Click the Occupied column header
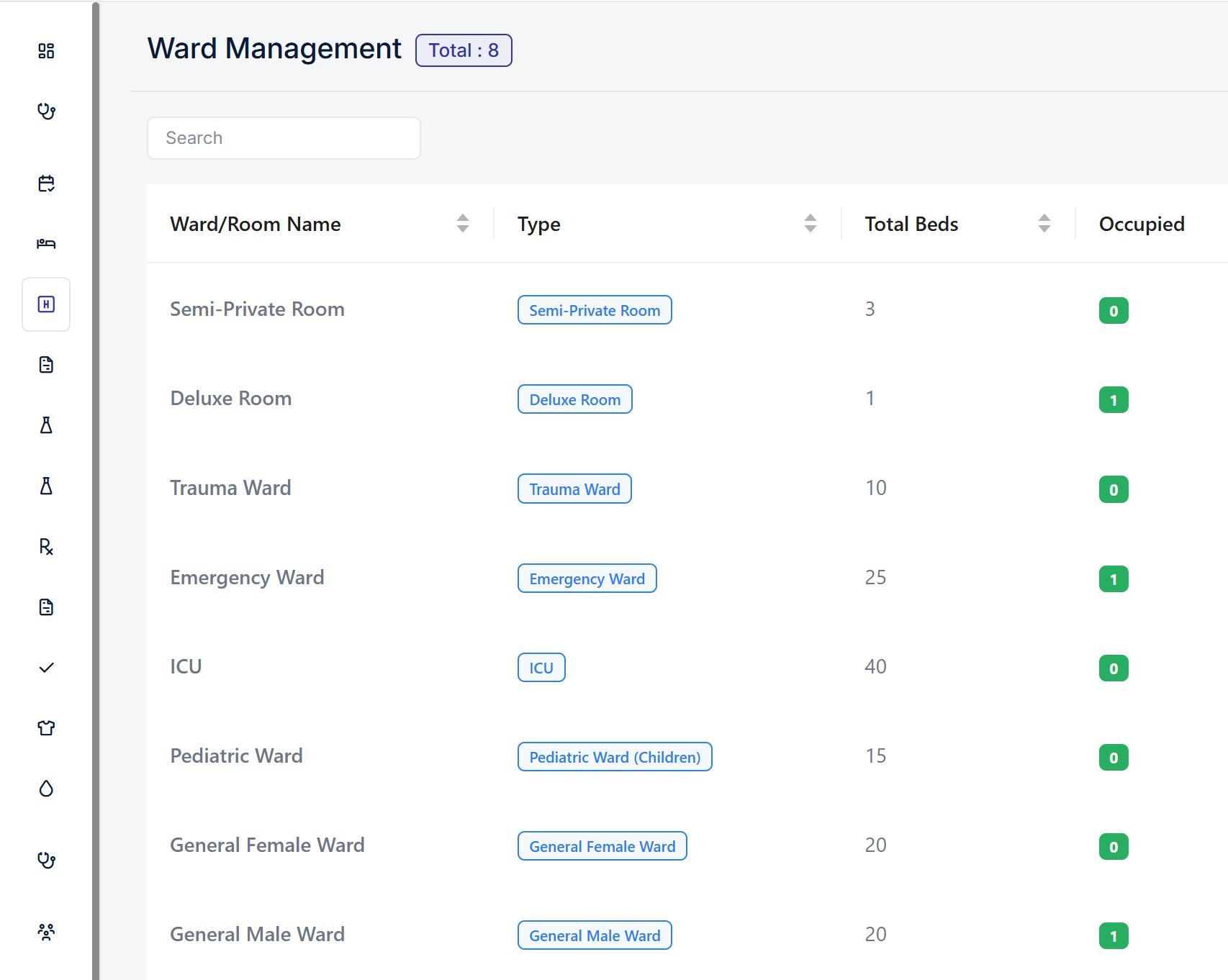The width and height of the screenshot is (1228, 980). pyautogui.click(x=1141, y=224)
